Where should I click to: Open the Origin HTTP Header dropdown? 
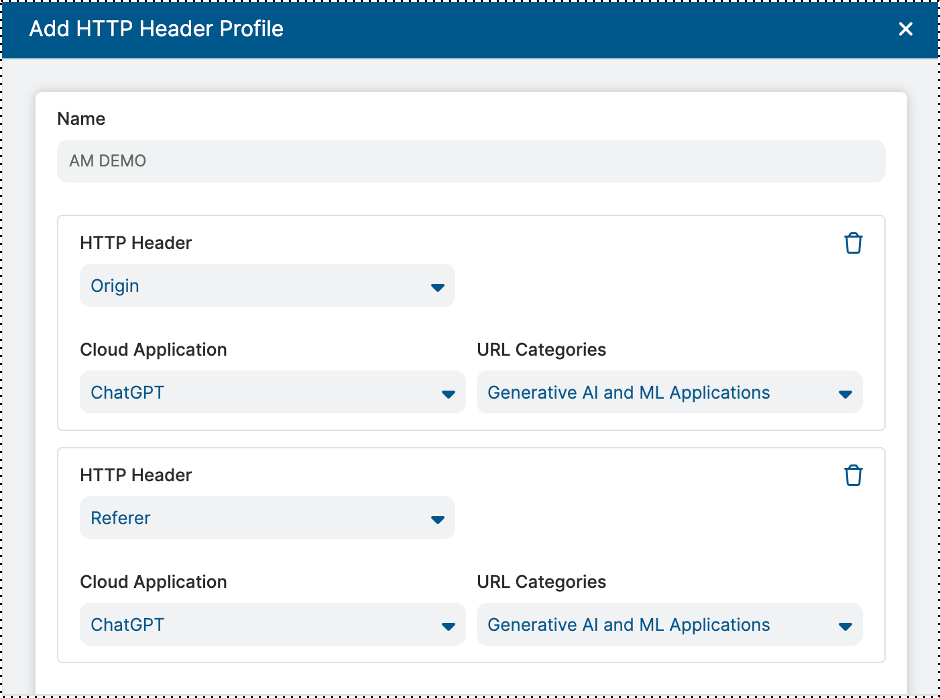[266, 286]
